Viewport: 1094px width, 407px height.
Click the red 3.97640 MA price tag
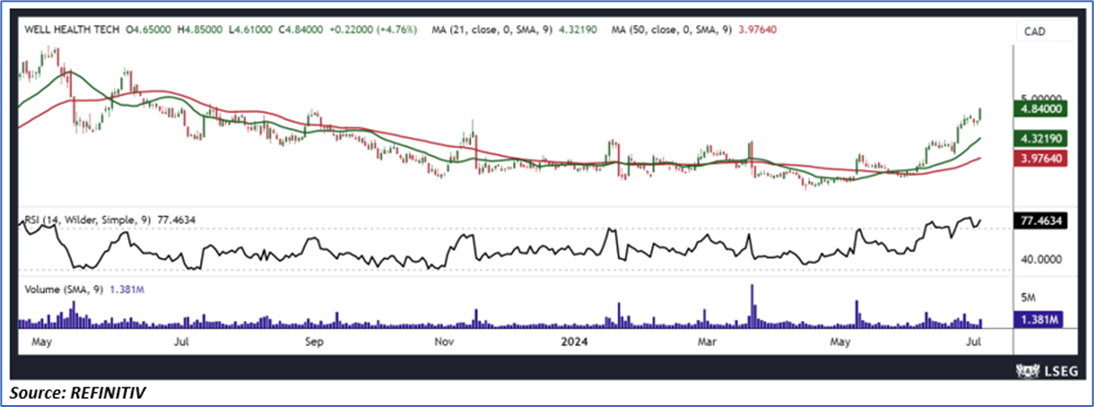1040,158
